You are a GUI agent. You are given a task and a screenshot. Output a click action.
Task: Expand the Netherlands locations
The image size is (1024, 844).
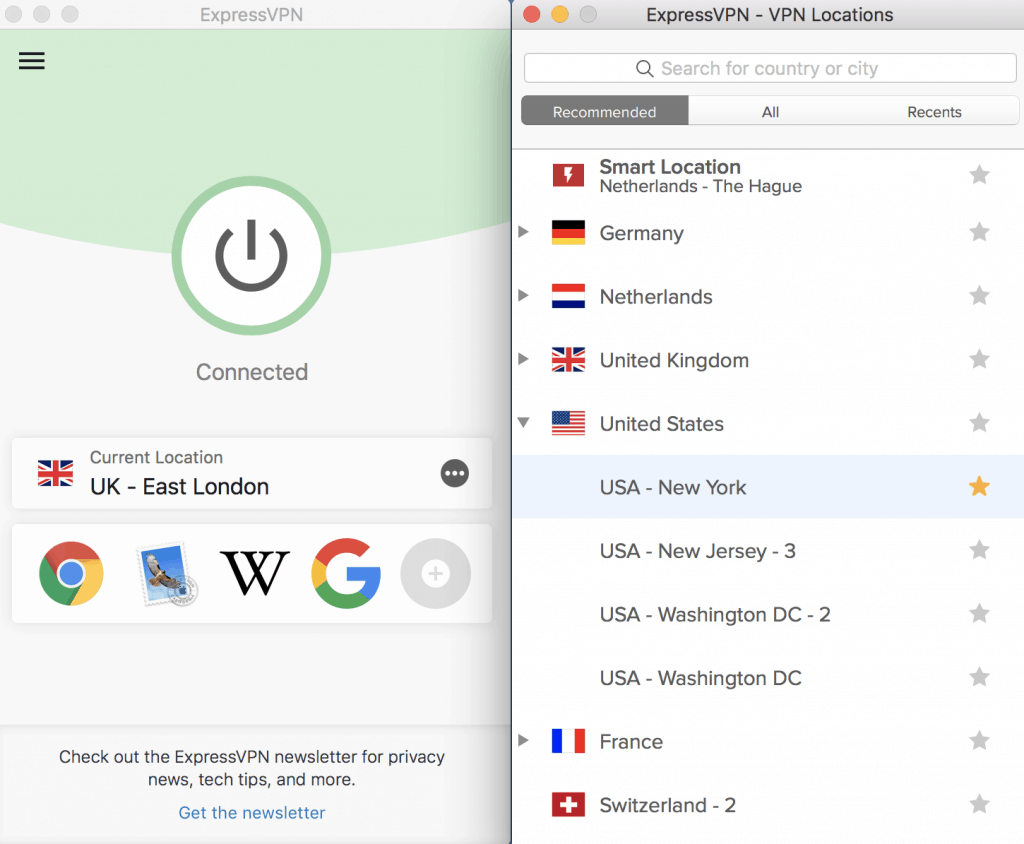tap(523, 295)
